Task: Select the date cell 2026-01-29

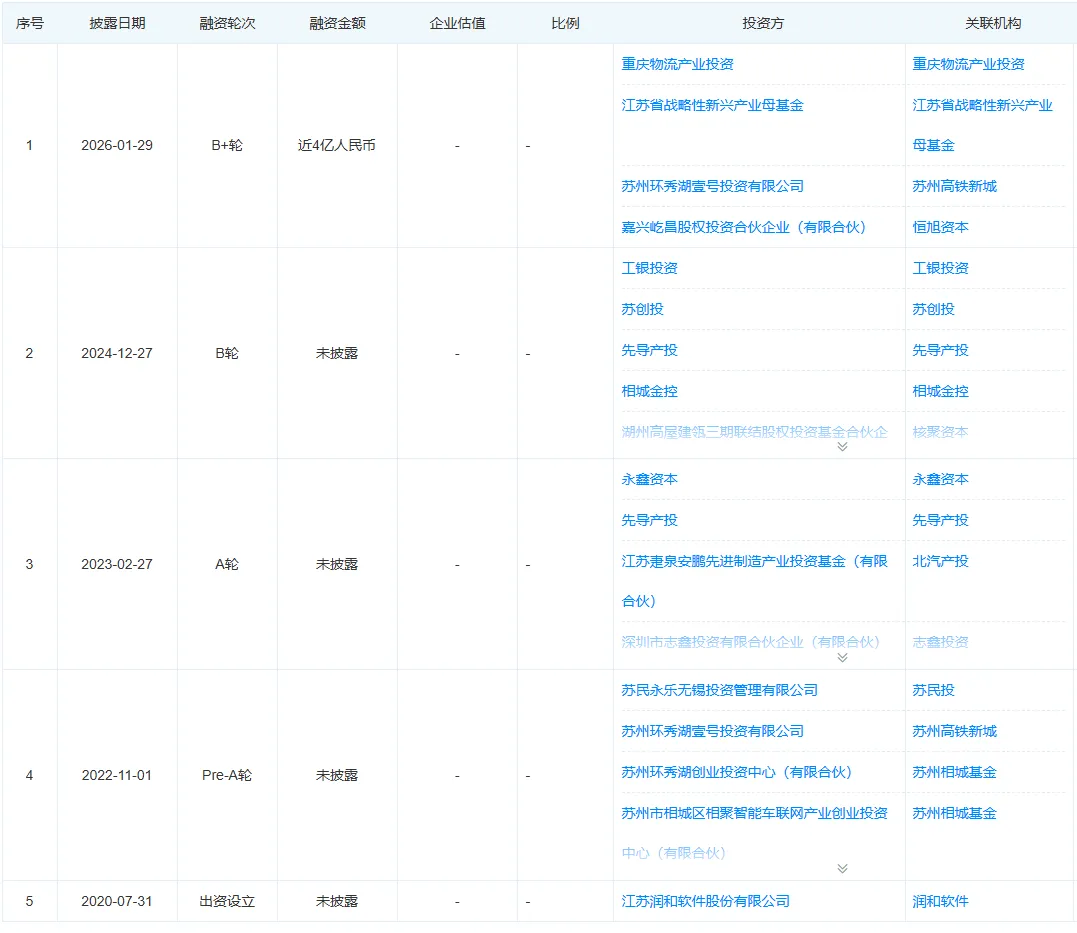Action: [117, 146]
